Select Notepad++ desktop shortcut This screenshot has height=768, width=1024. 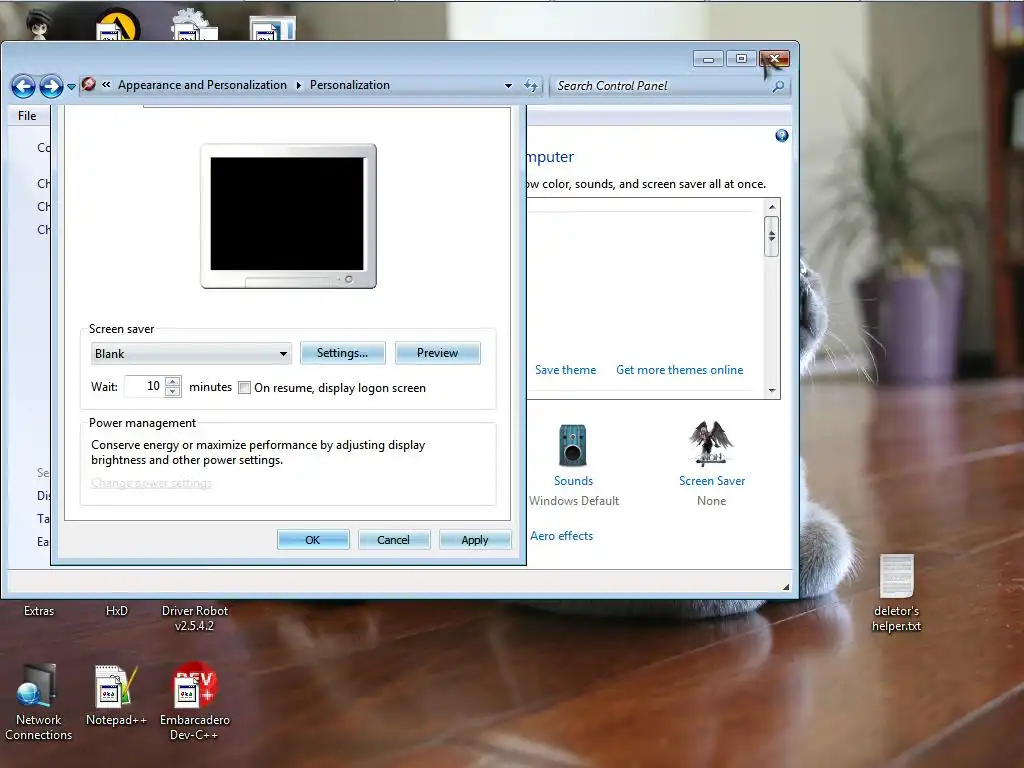116,694
